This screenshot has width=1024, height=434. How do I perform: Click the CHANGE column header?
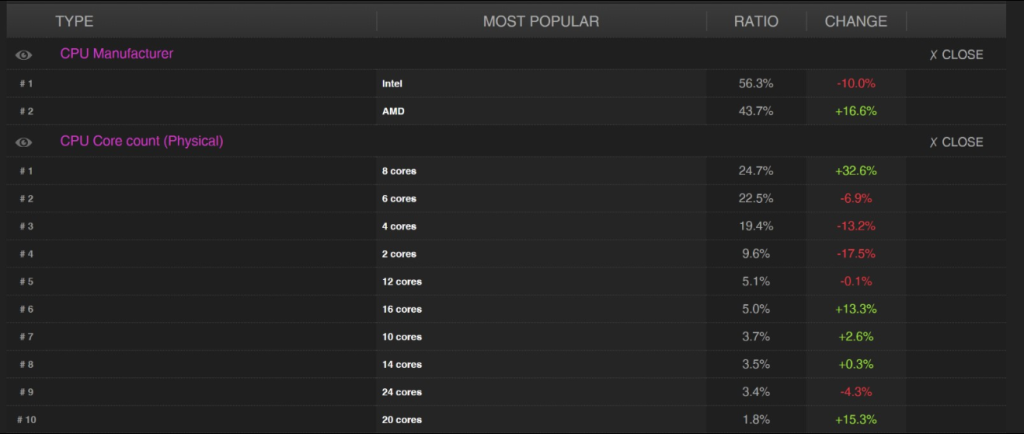coord(855,21)
